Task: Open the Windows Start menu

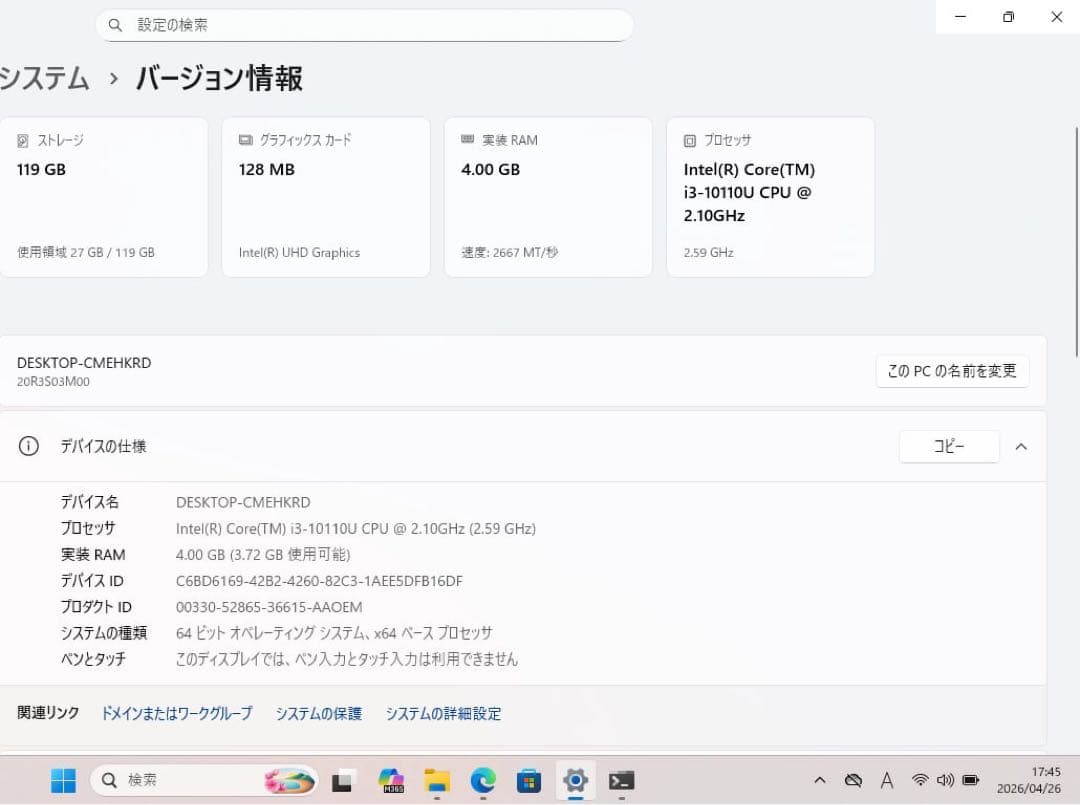Action: (x=63, y=781)
